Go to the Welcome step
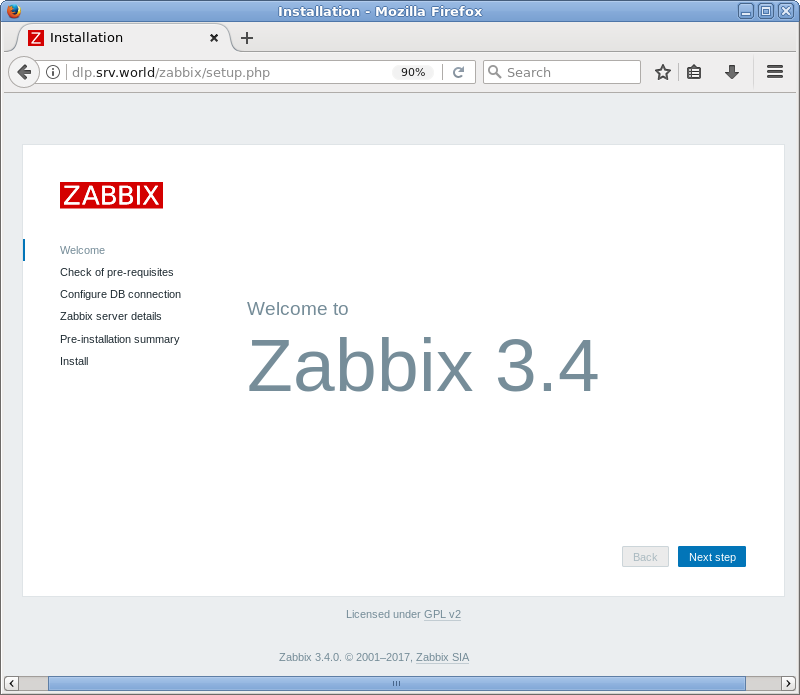This screenshot has width=800, height=695. (82, 250)
